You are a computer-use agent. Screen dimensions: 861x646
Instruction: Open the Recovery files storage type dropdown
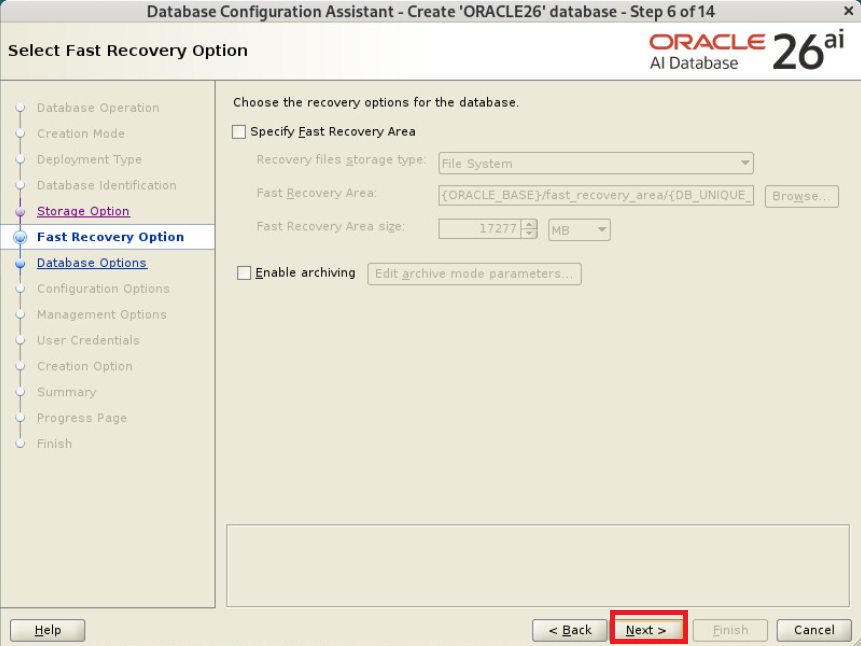point(596,163)
